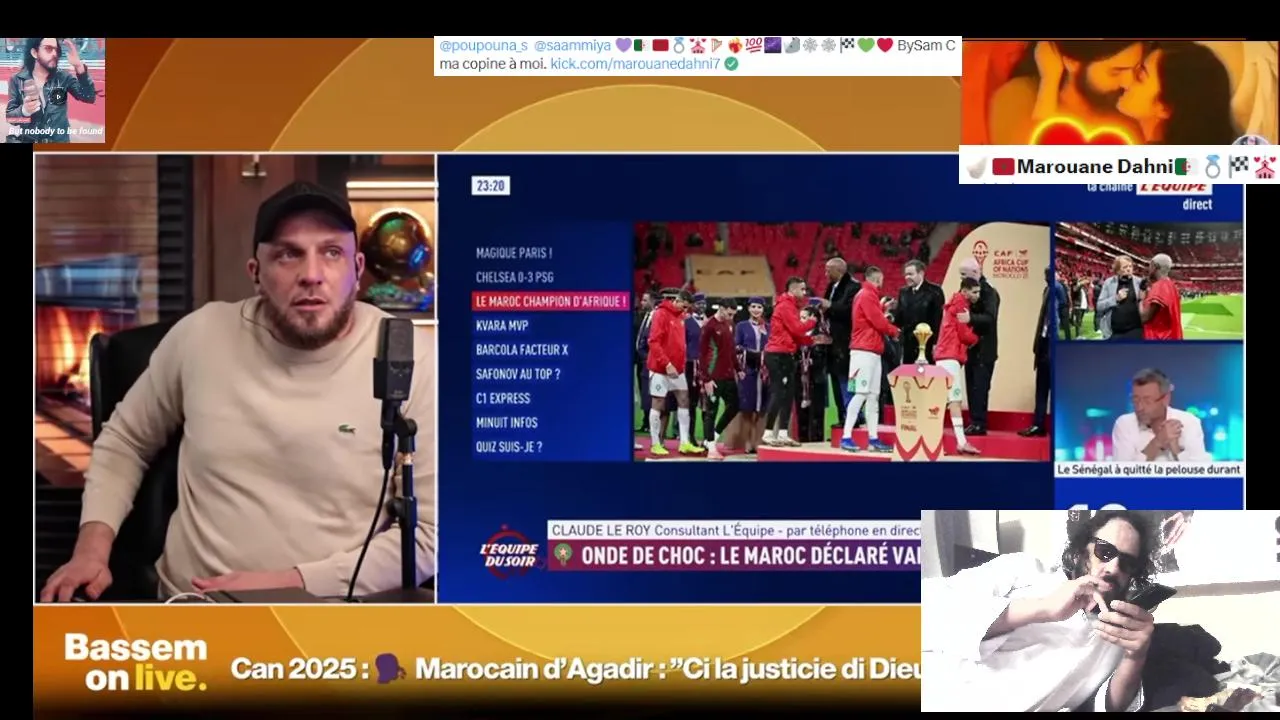This screenshot has height=720, width=1280.
Task: Open the kick.com/marouanedahni7 link
Action: [x=635, y=64]
